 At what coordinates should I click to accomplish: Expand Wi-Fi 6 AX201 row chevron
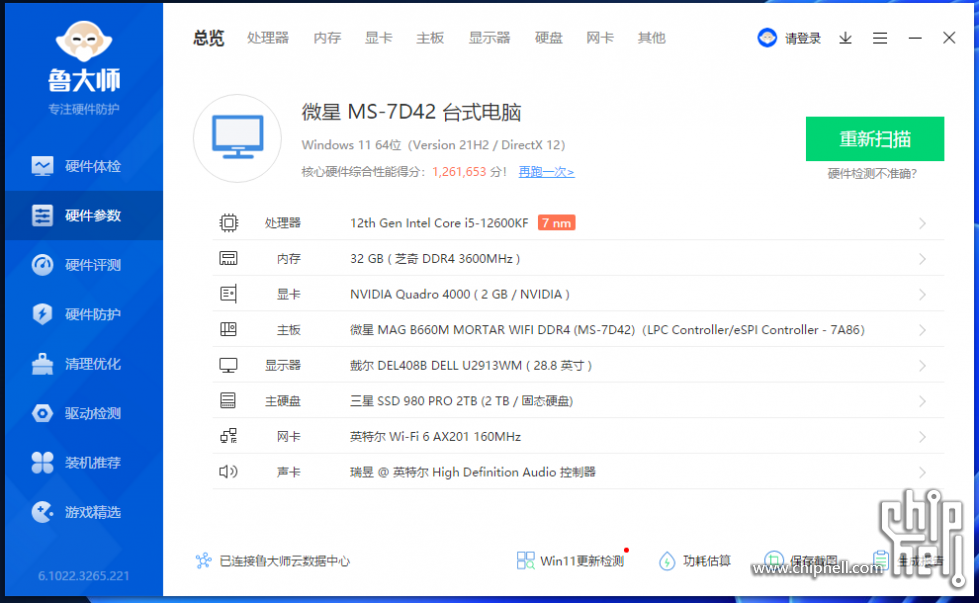pyautogui.click(x=922, y=436)
